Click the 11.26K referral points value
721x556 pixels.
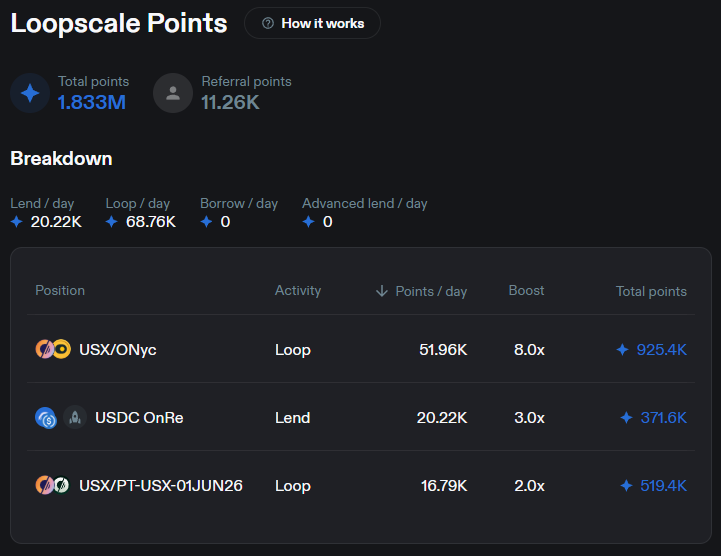point(230,102)
